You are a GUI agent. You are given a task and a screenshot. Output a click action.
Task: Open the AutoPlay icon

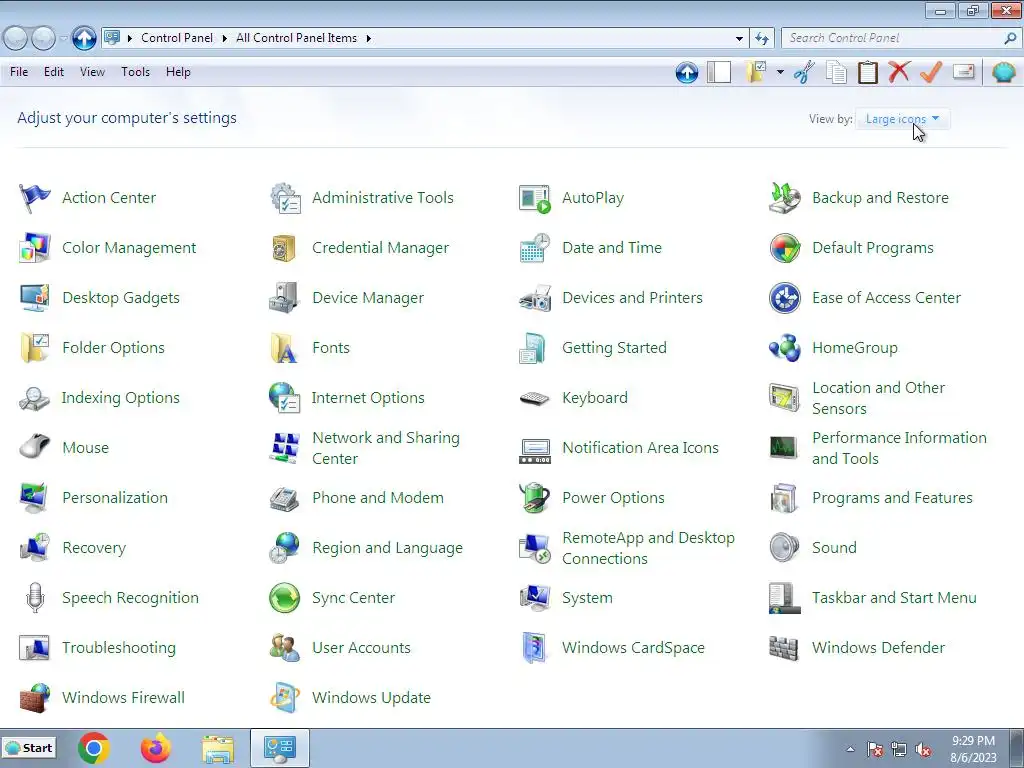coord(535,198)
